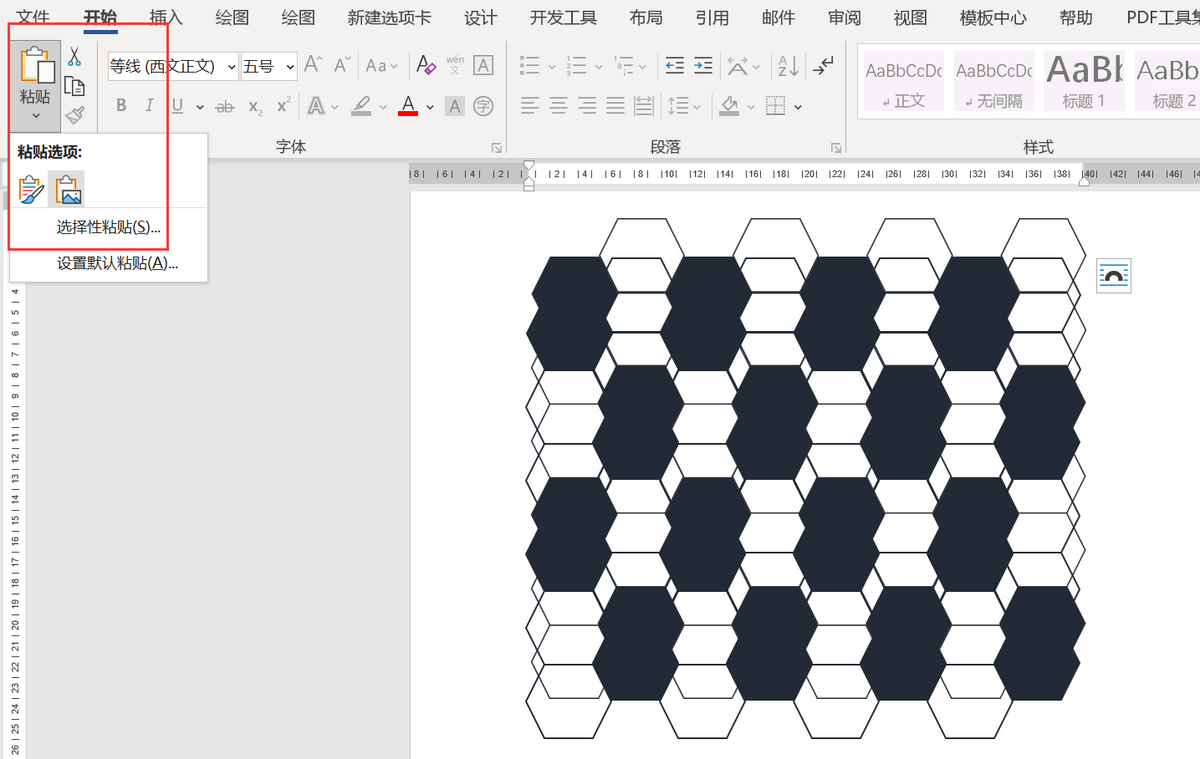Click 设置默认粘贴 in the paste menu
This screenshot has width=1200, height=759.
[x=117, y=263]
